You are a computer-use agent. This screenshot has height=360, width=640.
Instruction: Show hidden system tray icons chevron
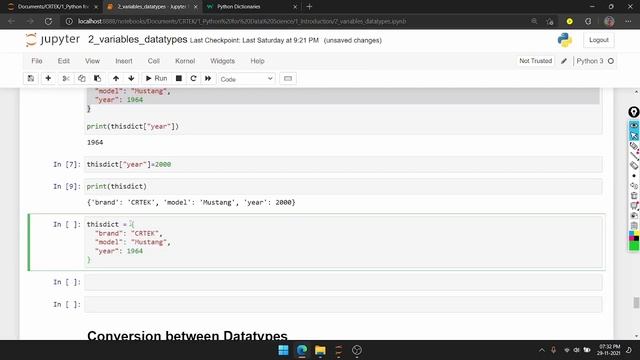point(542,350)
